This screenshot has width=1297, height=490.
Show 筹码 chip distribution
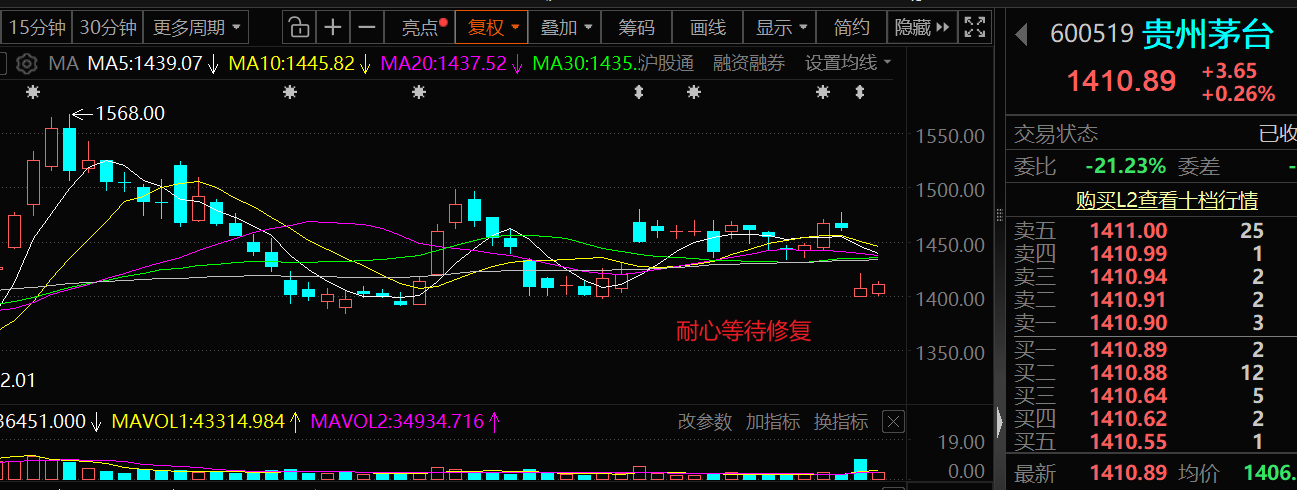pyautogui.click(x=637, y=27)
